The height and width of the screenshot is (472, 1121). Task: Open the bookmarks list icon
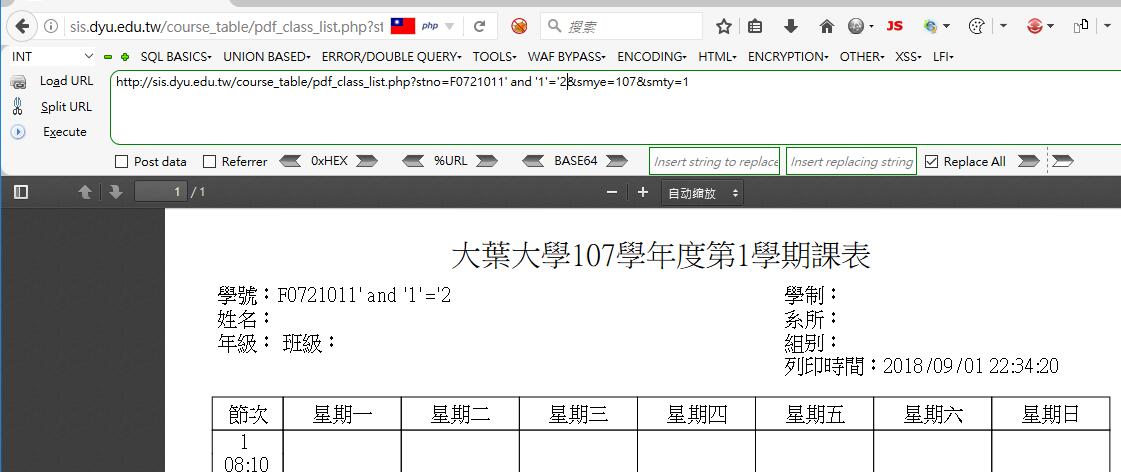[x=755, y=26]
